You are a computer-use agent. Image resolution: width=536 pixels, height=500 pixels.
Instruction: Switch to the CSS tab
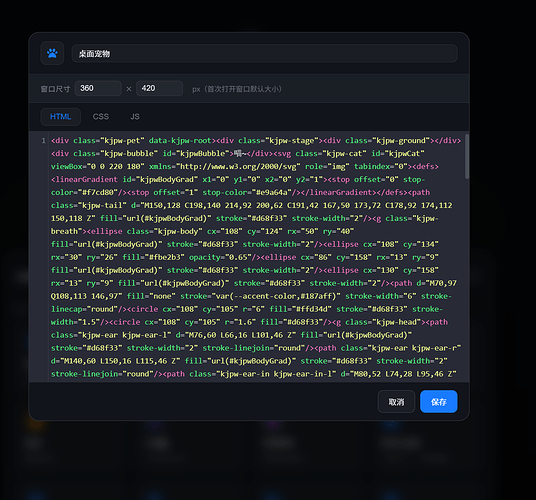coord(100,117)
